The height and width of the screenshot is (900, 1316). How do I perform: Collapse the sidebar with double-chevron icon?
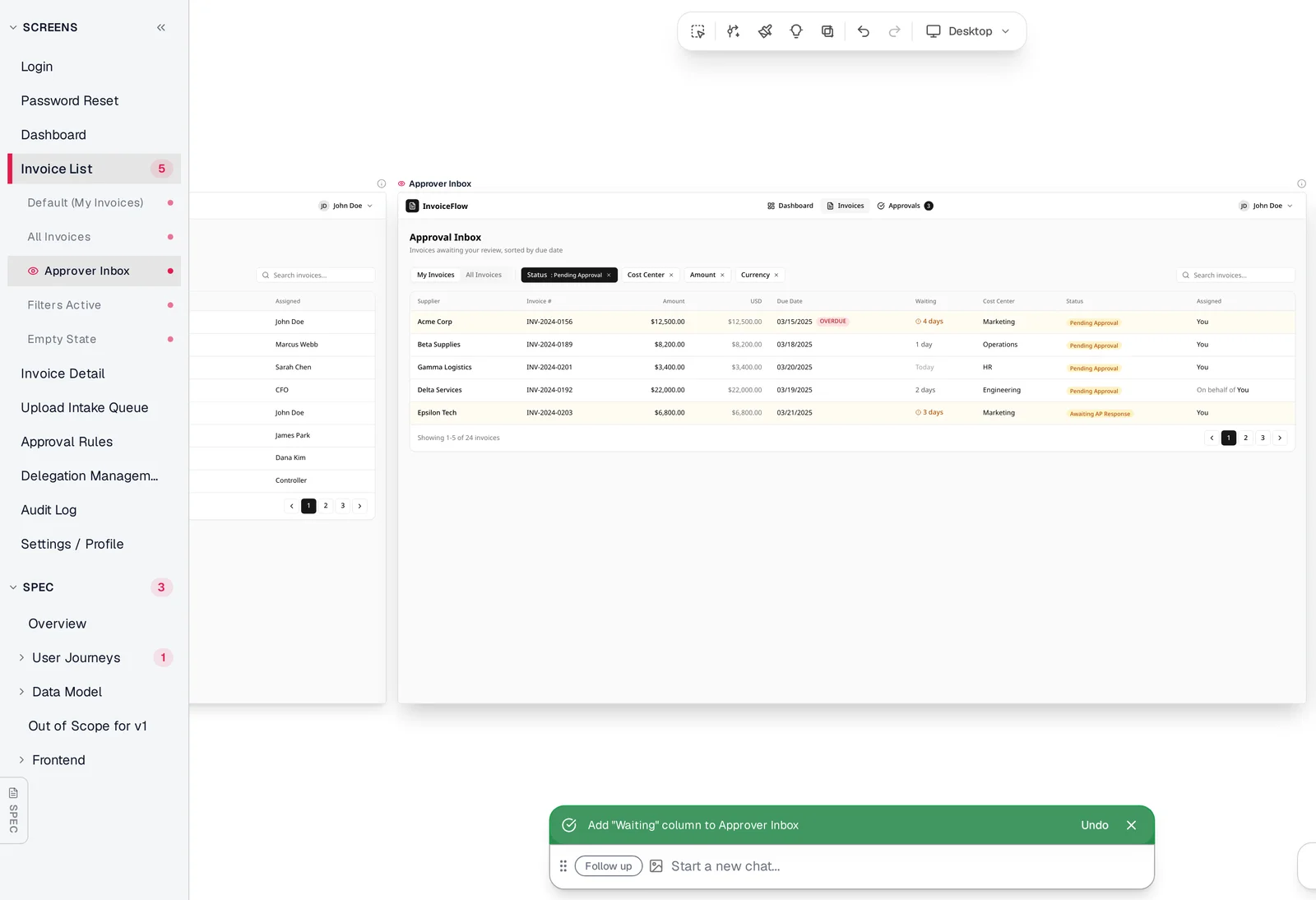[161, 27]
